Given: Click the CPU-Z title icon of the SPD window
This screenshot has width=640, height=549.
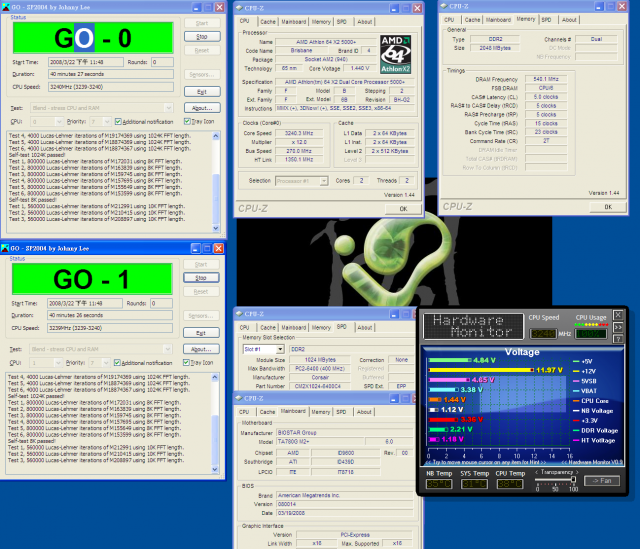Looking at the screenshot, I should click(240, 313).
